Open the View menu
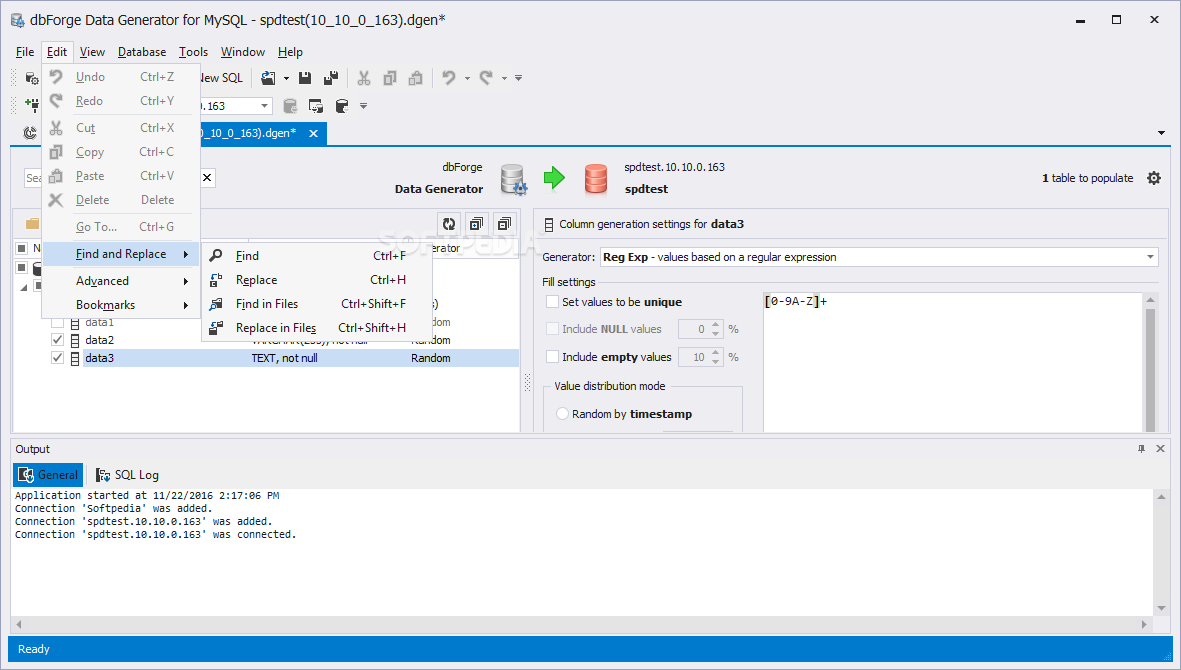 (92, 52)
